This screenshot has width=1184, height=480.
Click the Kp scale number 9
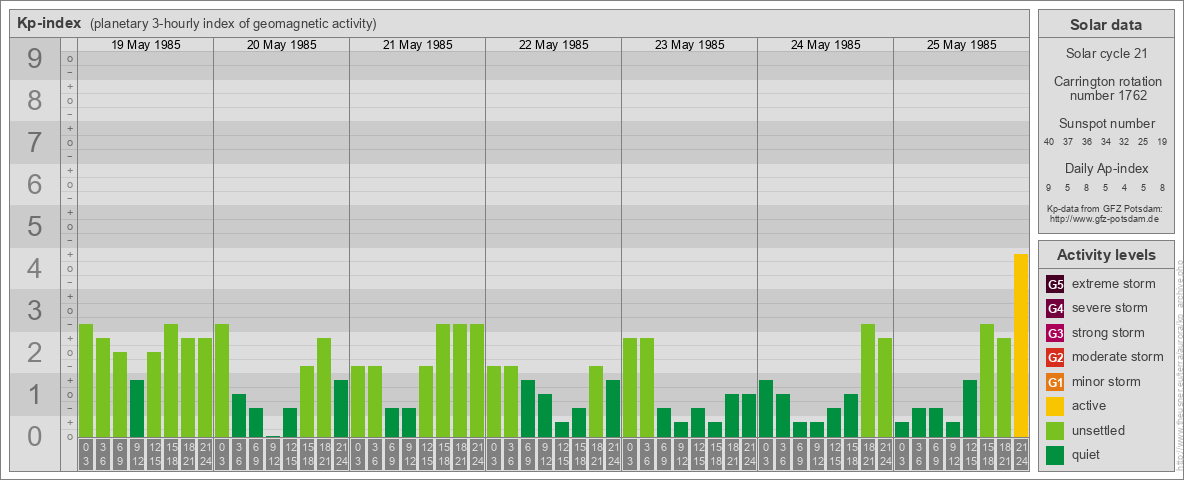coord(35,59)
